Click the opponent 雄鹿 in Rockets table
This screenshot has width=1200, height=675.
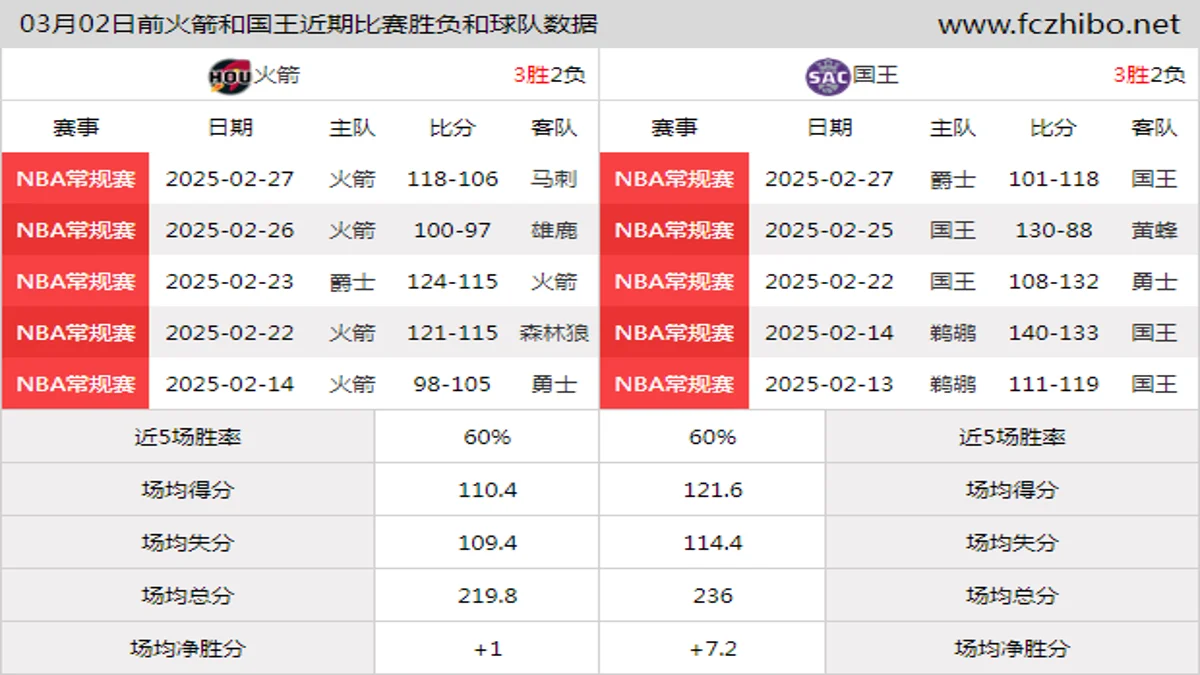pyautogui.click(x=554, y=230)
